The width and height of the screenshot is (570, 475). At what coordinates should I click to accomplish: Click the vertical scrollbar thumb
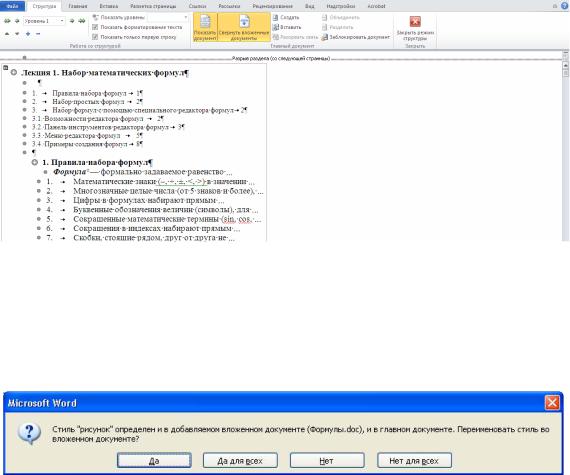565,73
